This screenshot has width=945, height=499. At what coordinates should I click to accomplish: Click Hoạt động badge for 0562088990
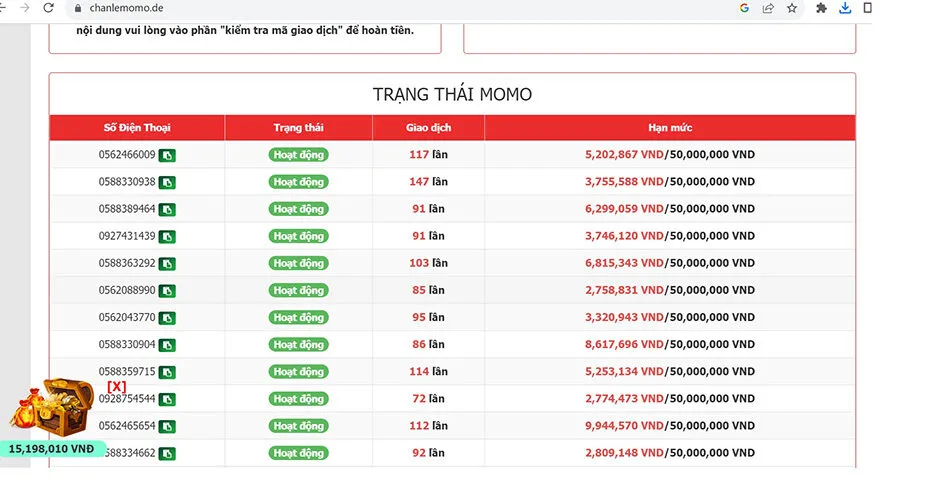(x=298, y=290)
